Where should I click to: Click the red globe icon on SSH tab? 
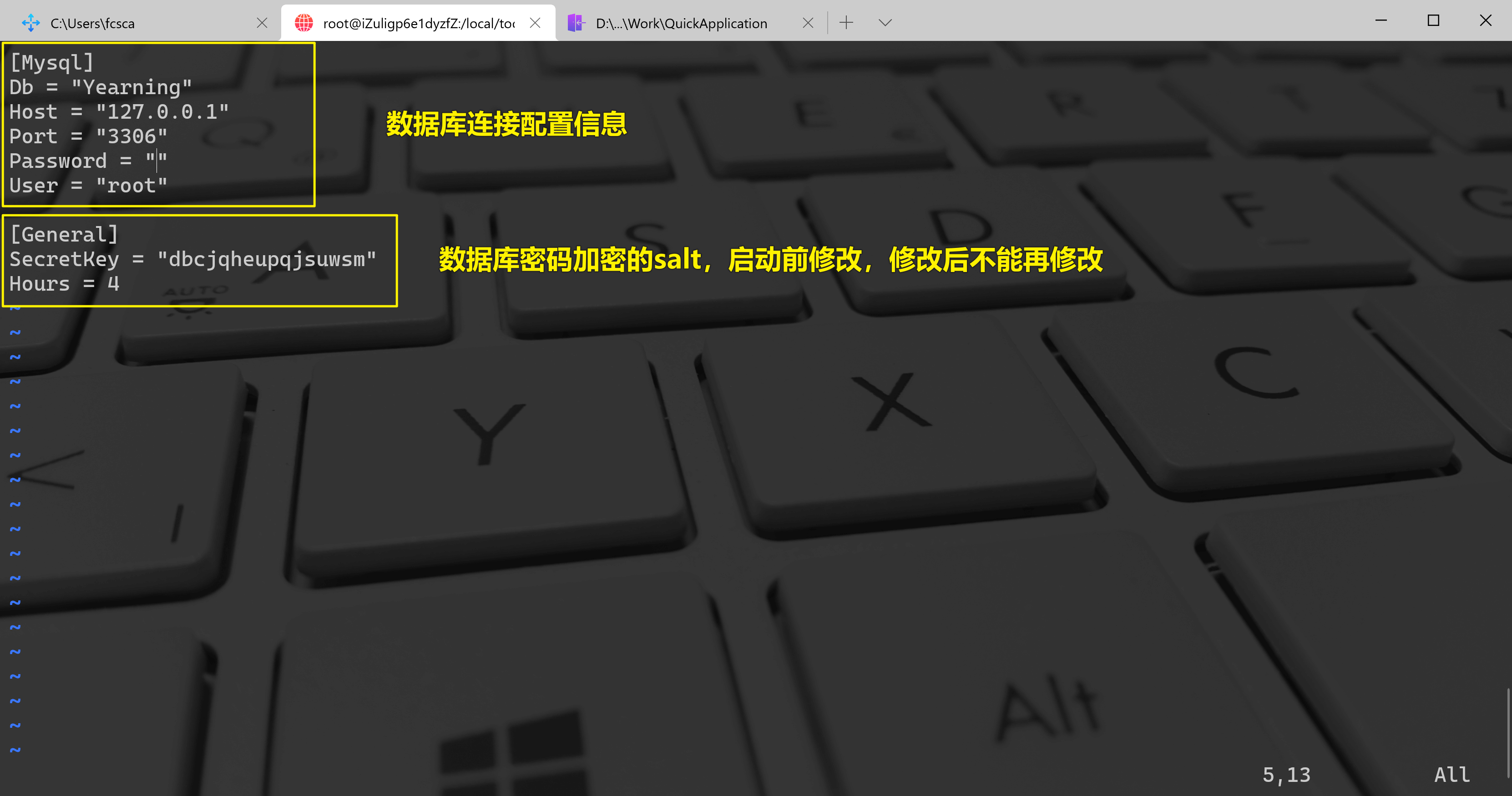tap(304, 23)
